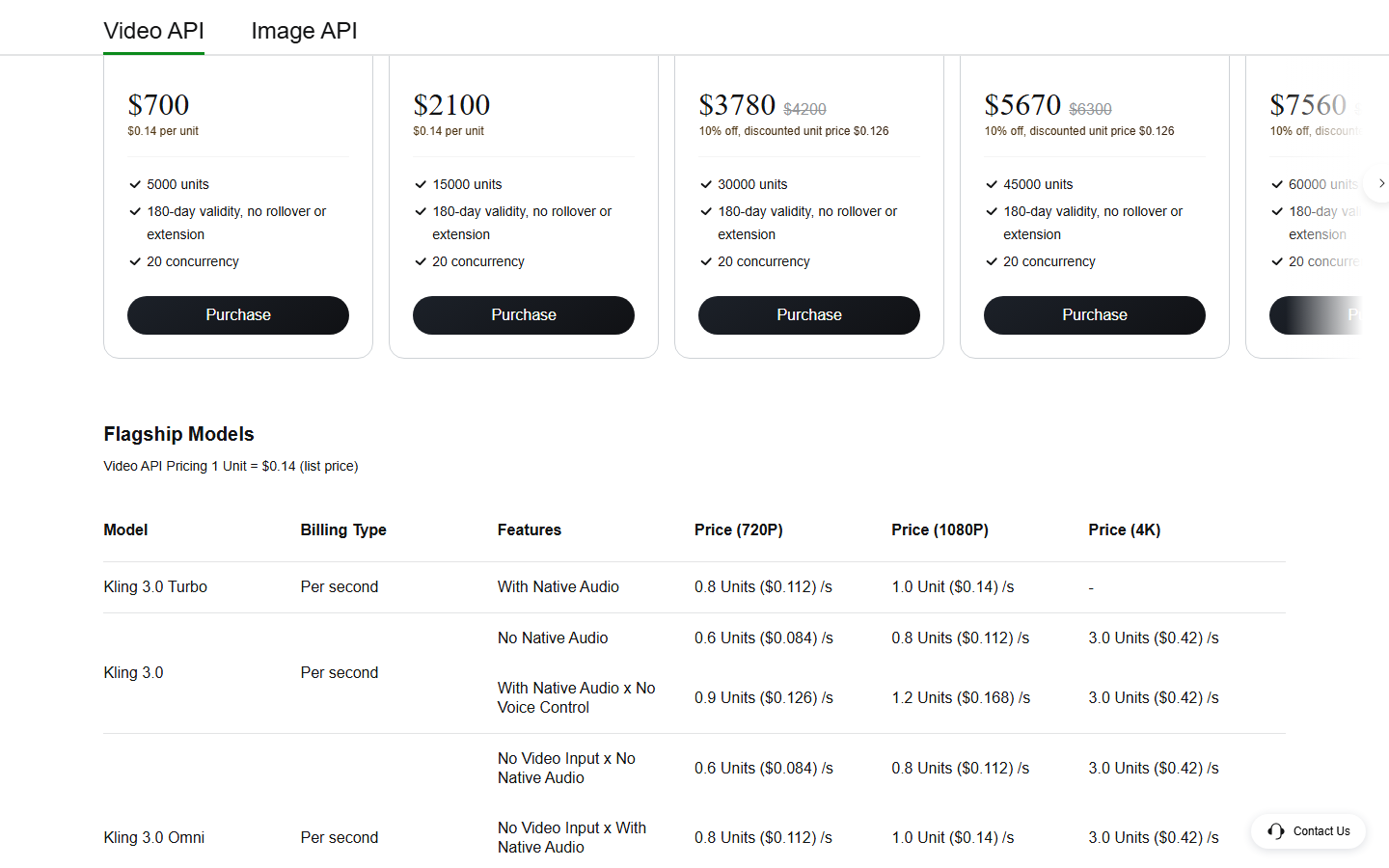This screenshot has width=1389, height=868.
Task: Click "No Video Input x With Native Audio"
Action: 572,837
